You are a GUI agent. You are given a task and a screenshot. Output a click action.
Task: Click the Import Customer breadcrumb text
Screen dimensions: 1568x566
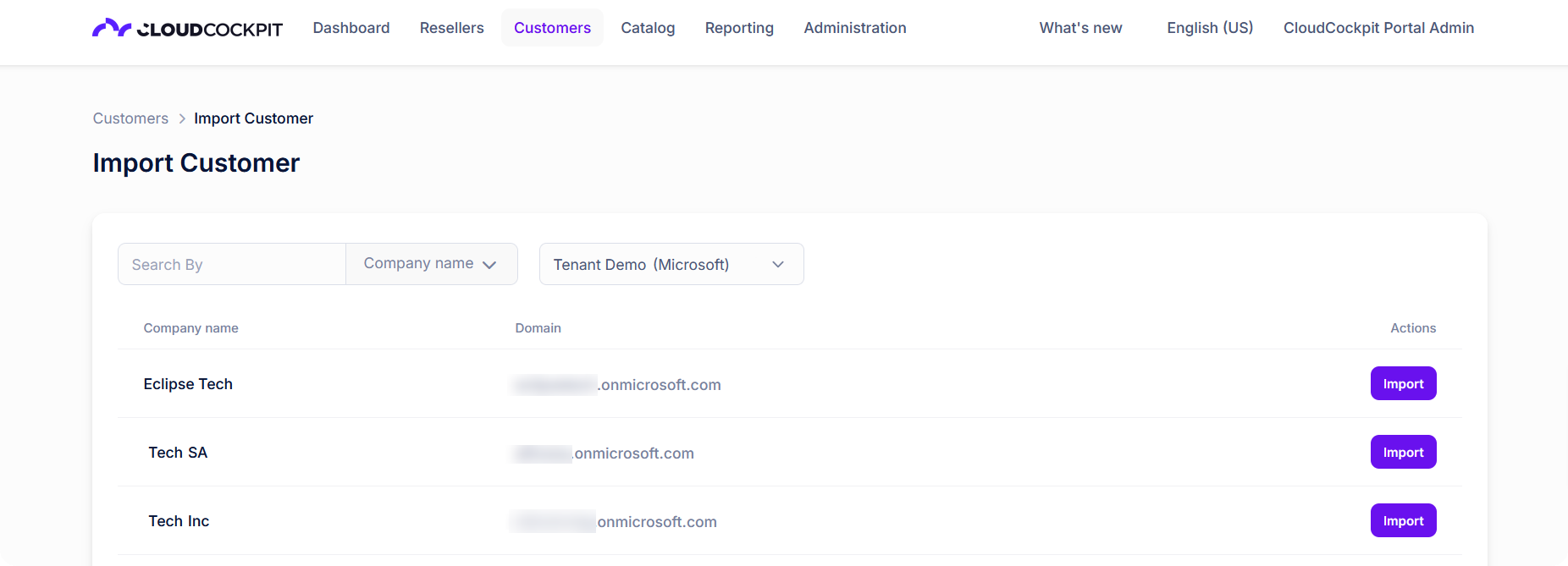(253, 118)
